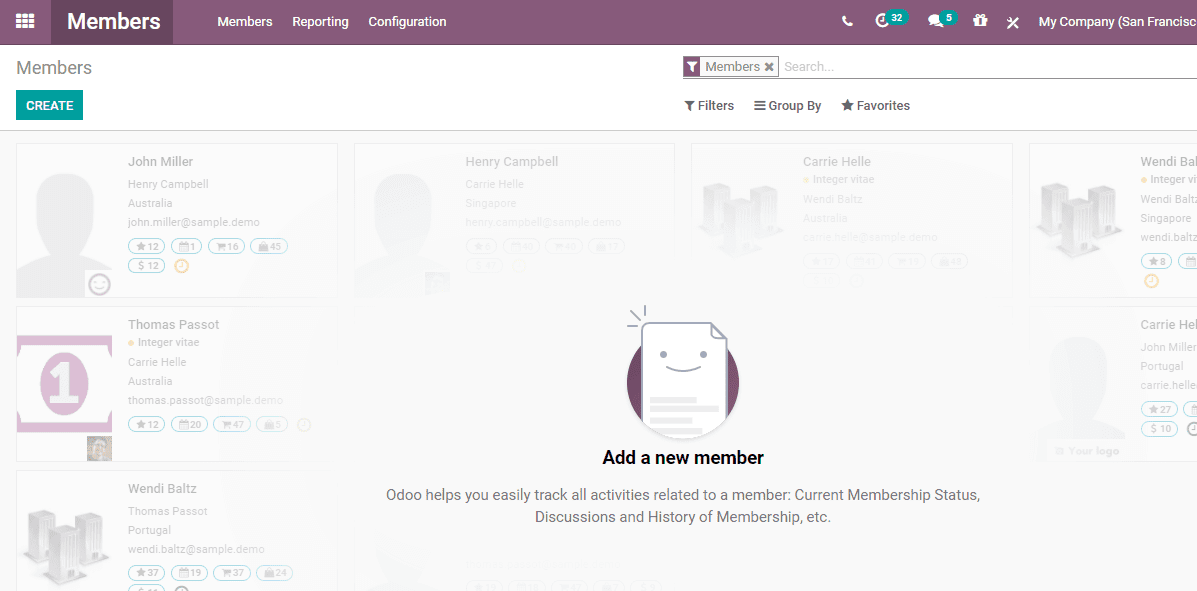Screen dimensions: 1197x591
Task: Click the CREATE button
Action: tap(50, 105)
